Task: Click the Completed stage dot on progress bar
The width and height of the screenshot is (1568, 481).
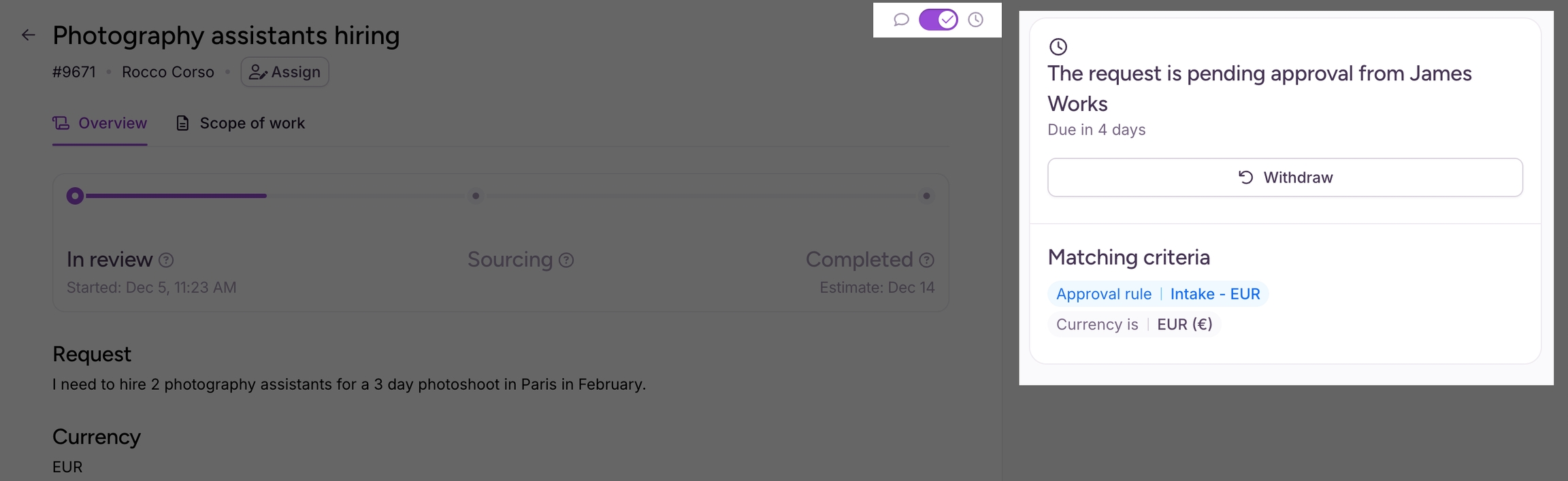Action: pyautogui.click(x=926, y=196)
